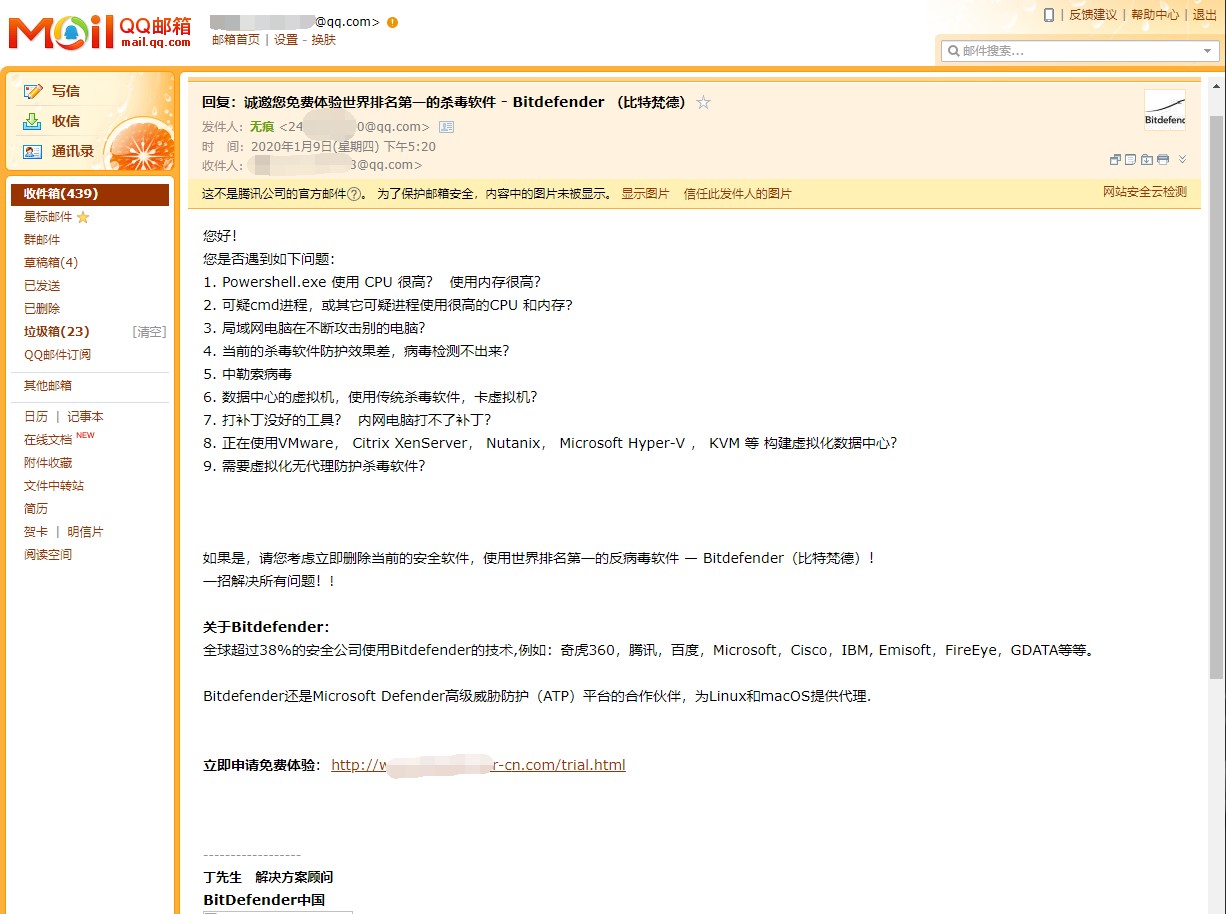The height and width of the screenshot is (914, 1226).
Task: Click 收信 to receive mail
Action: [x=66, y=121]
